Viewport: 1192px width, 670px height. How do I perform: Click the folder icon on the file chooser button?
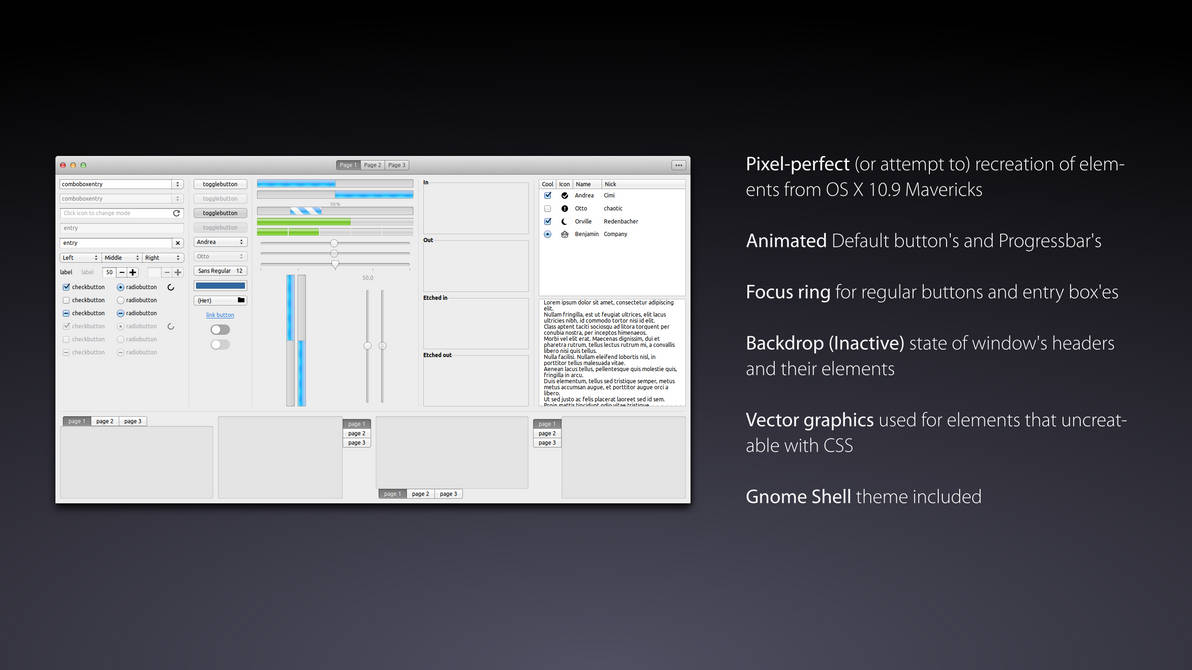click(240, 301)
